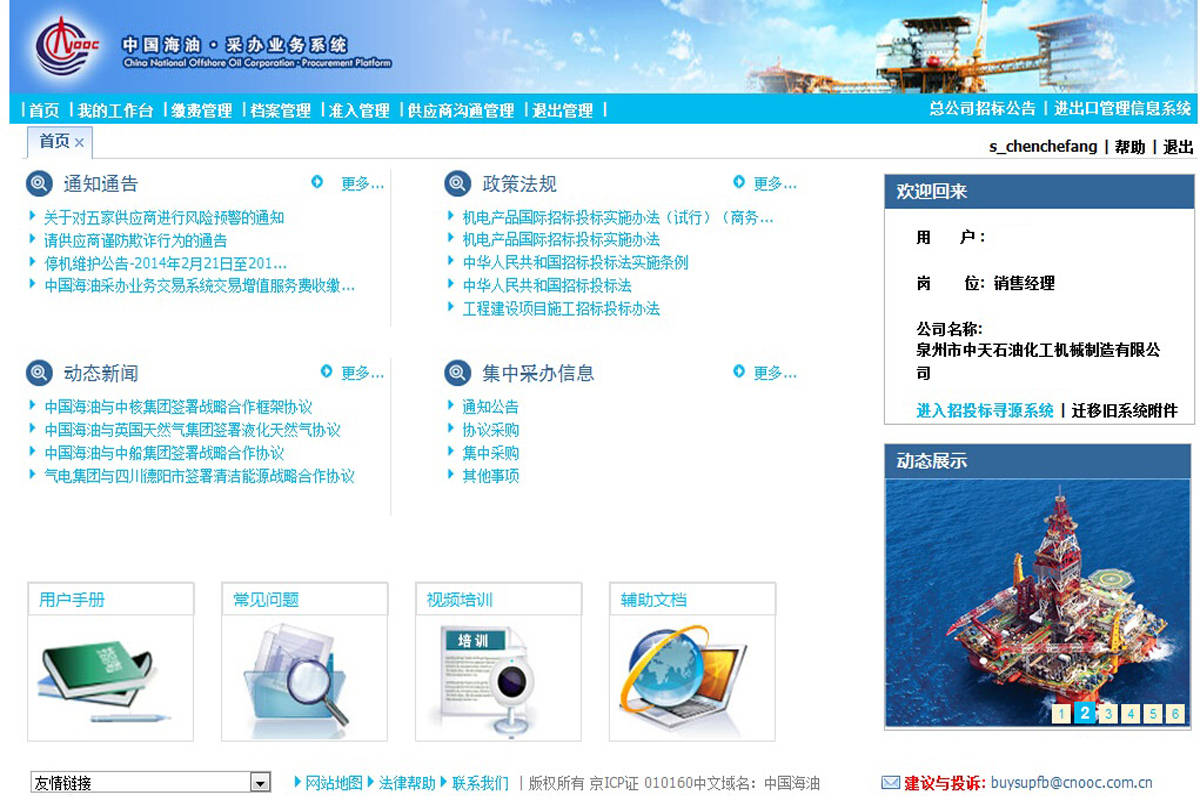Screen dimensions: 1200x800
Task: Expand the 友情链接 dropdown list
Action: (260, 783)
